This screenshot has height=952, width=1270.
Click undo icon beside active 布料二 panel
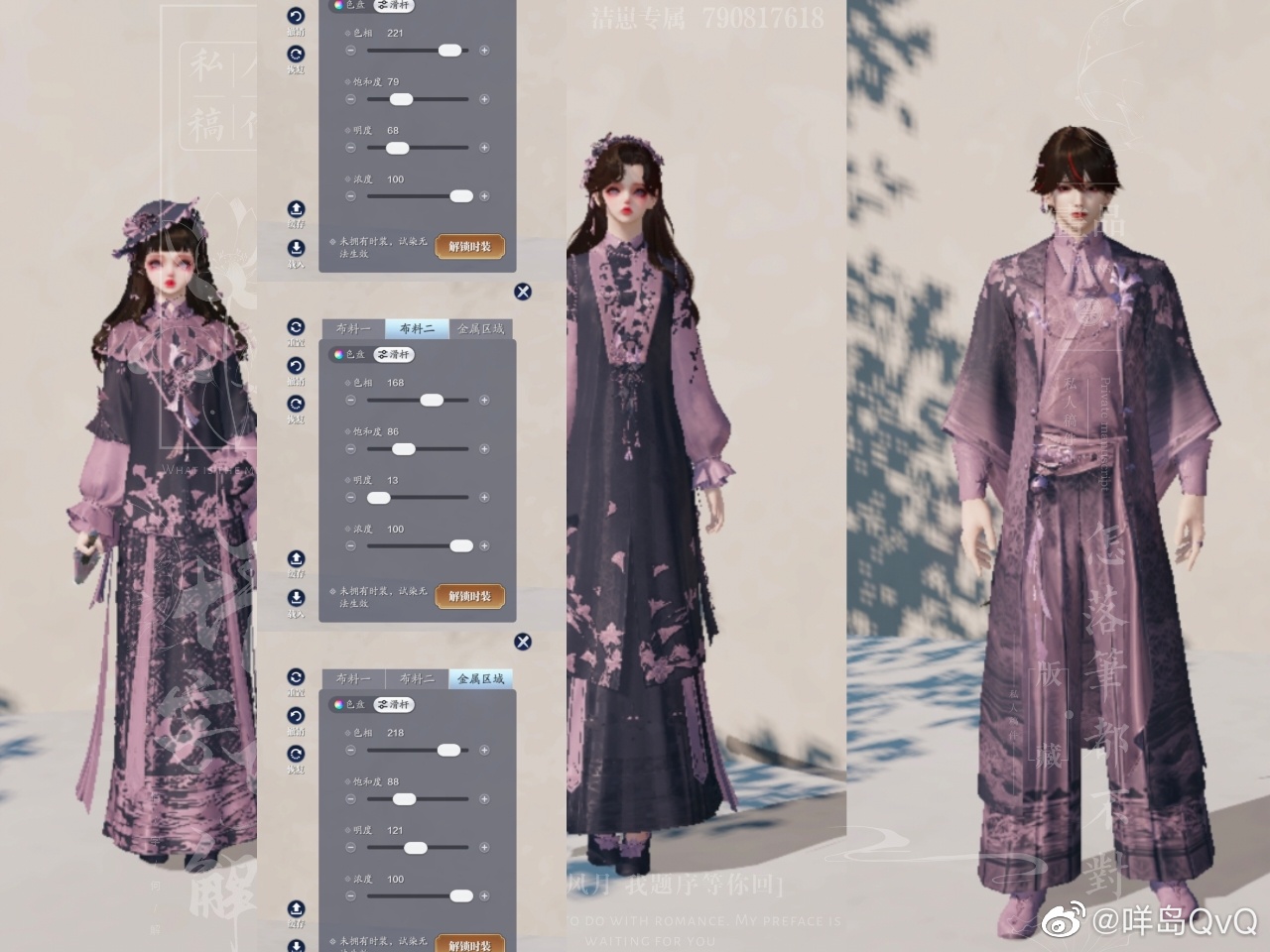point(296,366)
